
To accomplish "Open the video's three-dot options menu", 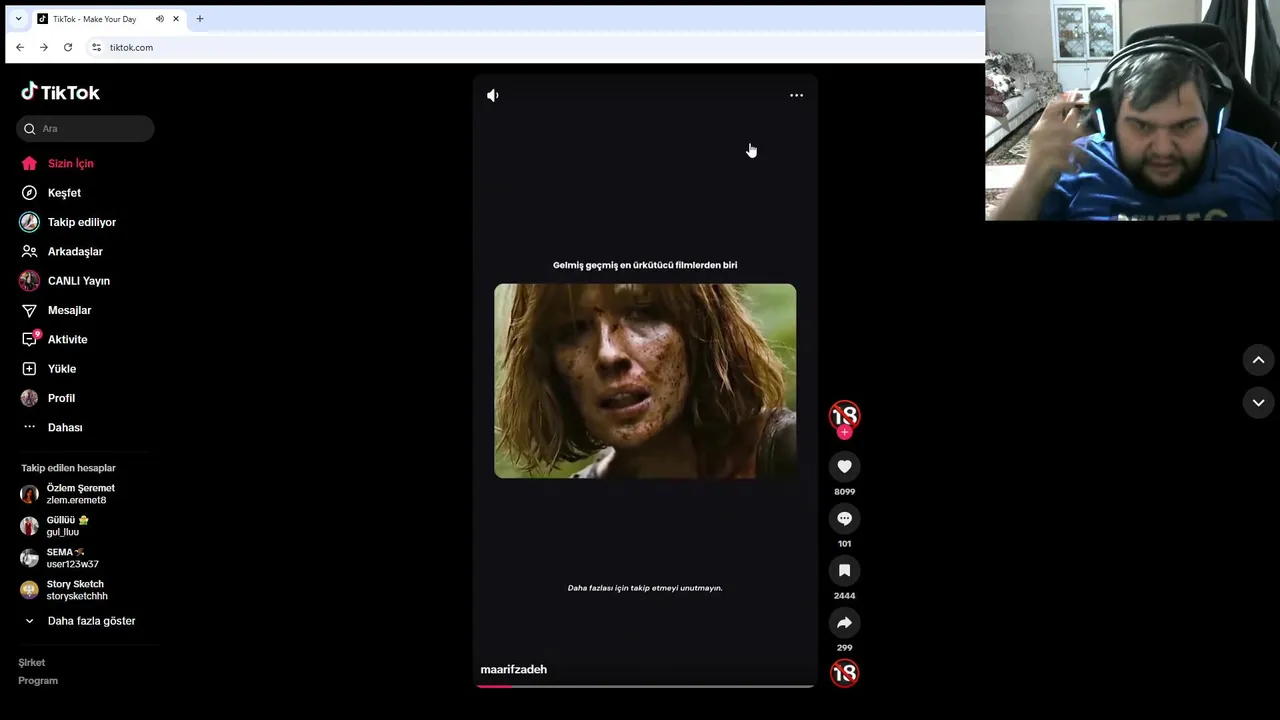I will (796, 95).
